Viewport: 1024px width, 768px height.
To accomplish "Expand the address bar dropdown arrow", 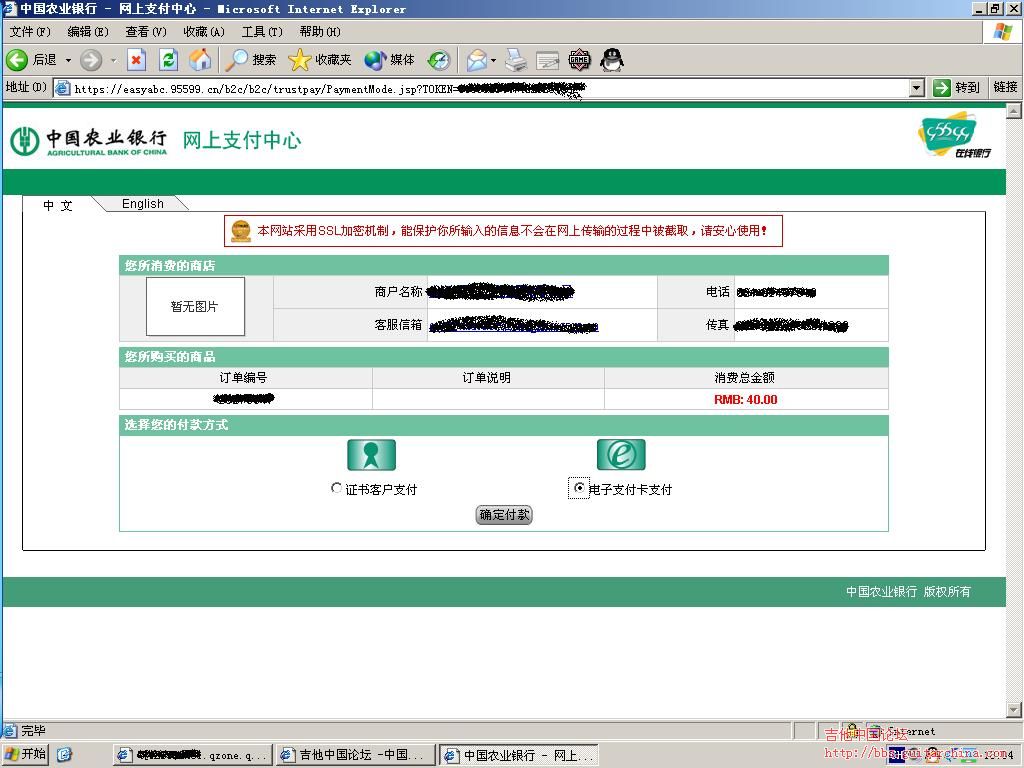I will tap(916, 88).
